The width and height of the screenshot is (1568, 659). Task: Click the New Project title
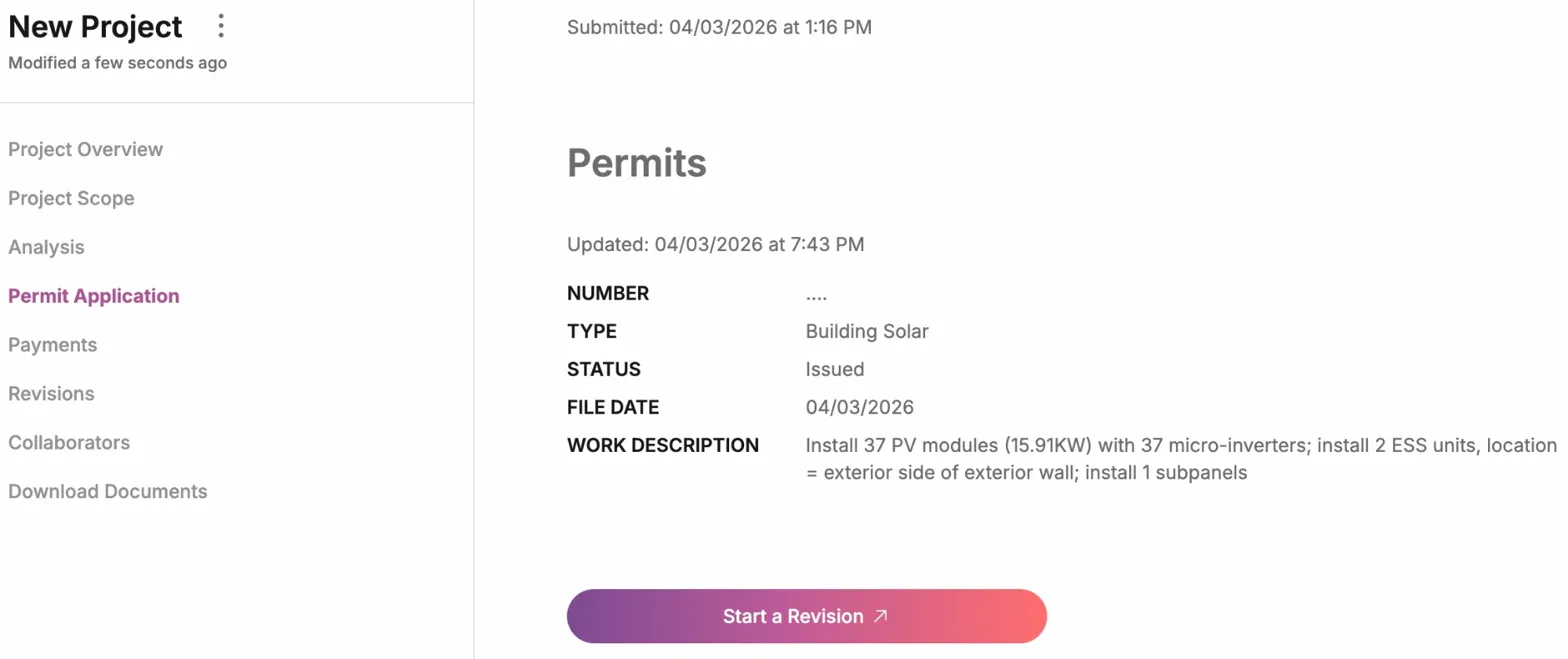[x=95, y=27]
